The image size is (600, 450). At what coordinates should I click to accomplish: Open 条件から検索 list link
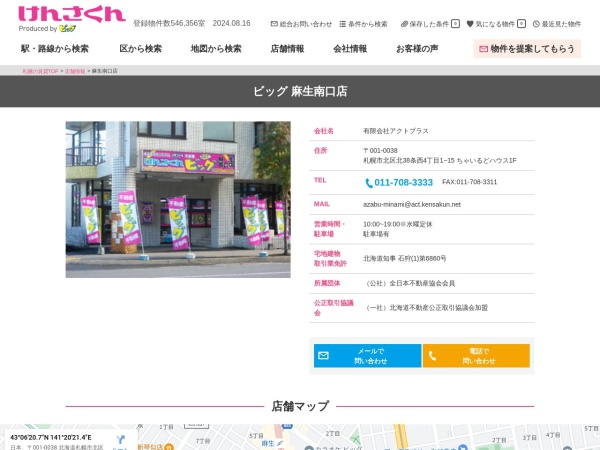click(x=364, y=24)
